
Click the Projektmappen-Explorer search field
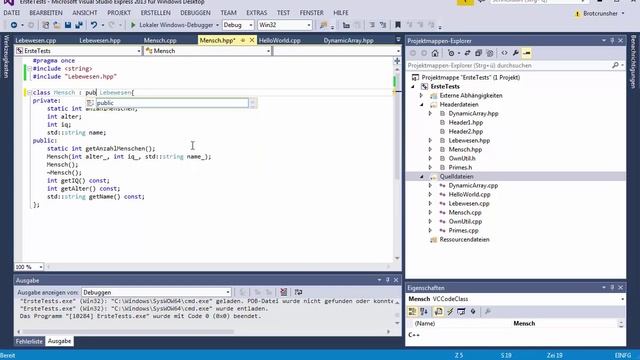[508, 65]
